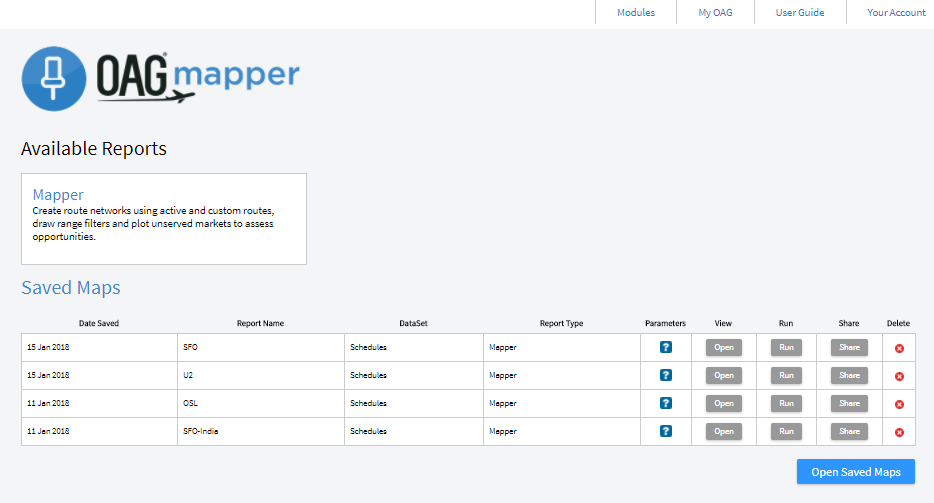Share the SFO-India saved map
Viewport: 934px width, 503px height.
849,431
